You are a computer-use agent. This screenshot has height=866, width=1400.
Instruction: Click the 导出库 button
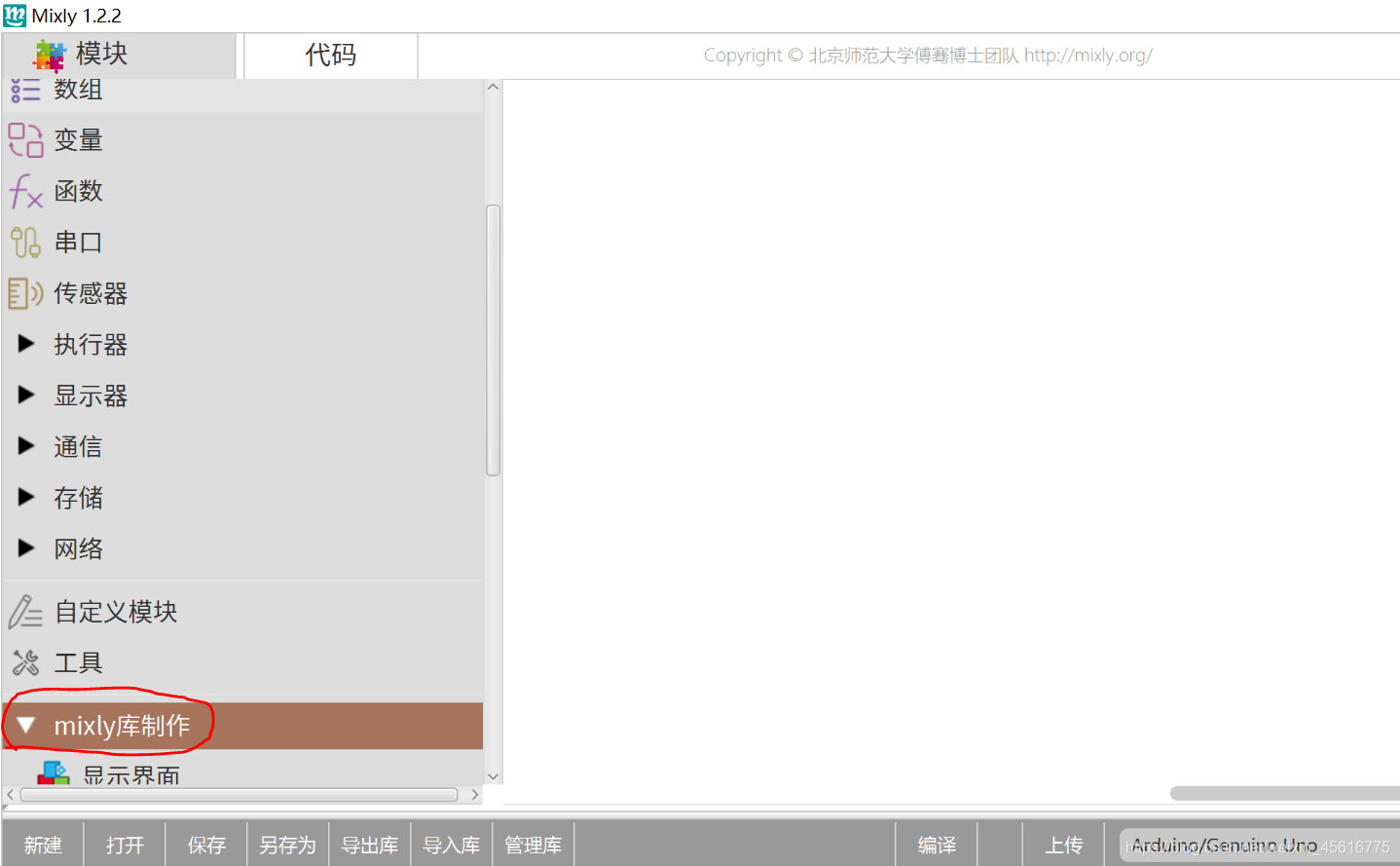(370, 845)
